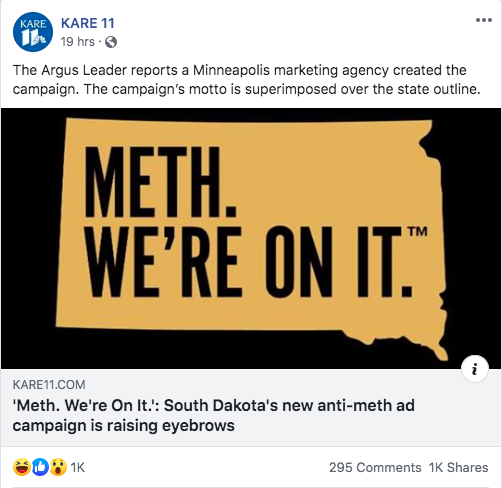502x488 pixels.
Task: Click the KARE 11 page name
Action: click(88, 23)
